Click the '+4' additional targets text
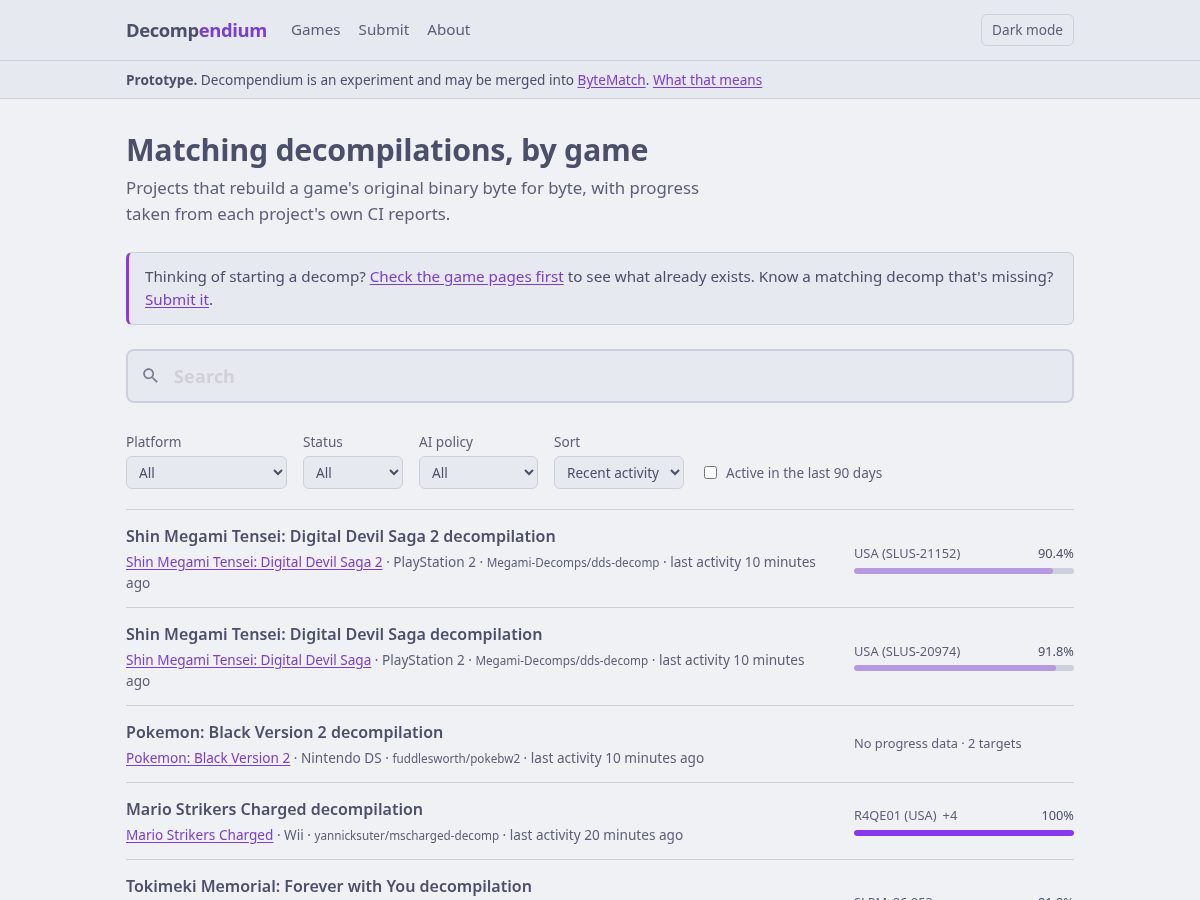This screenshot has height=900, width=1200. (950, 816)
